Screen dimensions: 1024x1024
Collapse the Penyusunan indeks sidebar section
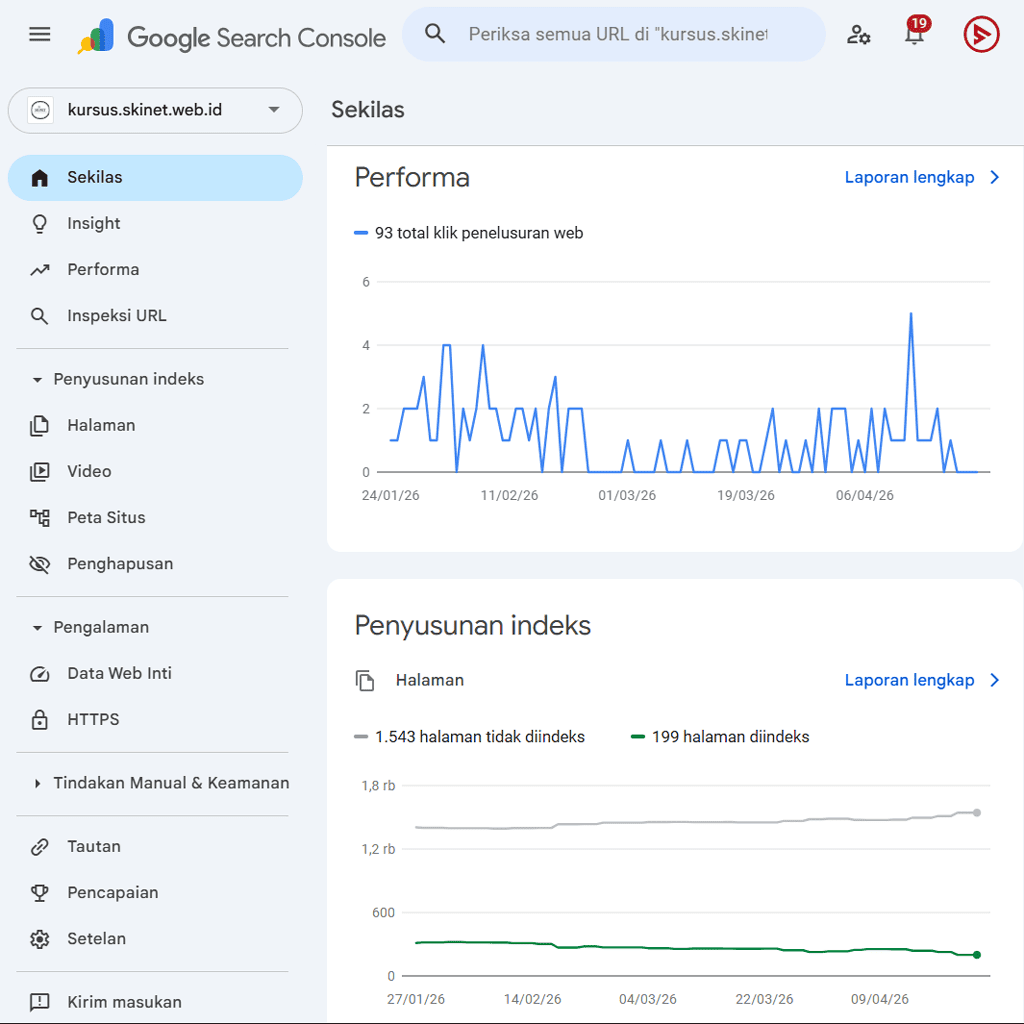tap(37, 379)
